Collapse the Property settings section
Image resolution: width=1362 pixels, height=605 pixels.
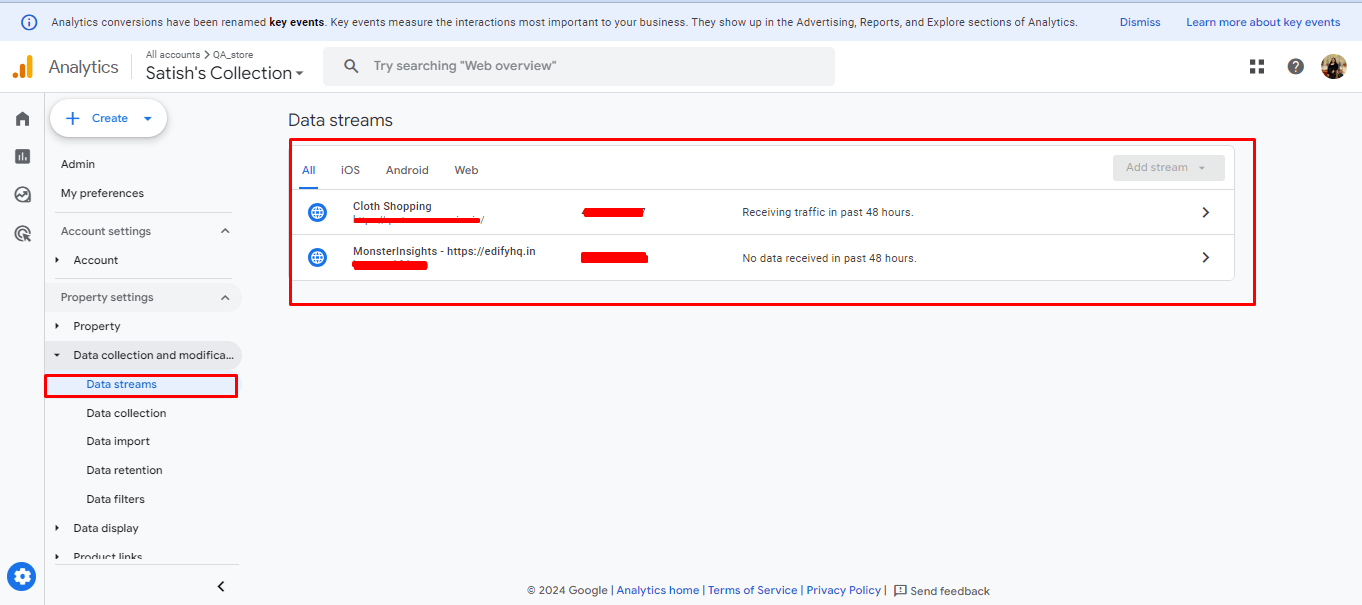pos(225,297)
